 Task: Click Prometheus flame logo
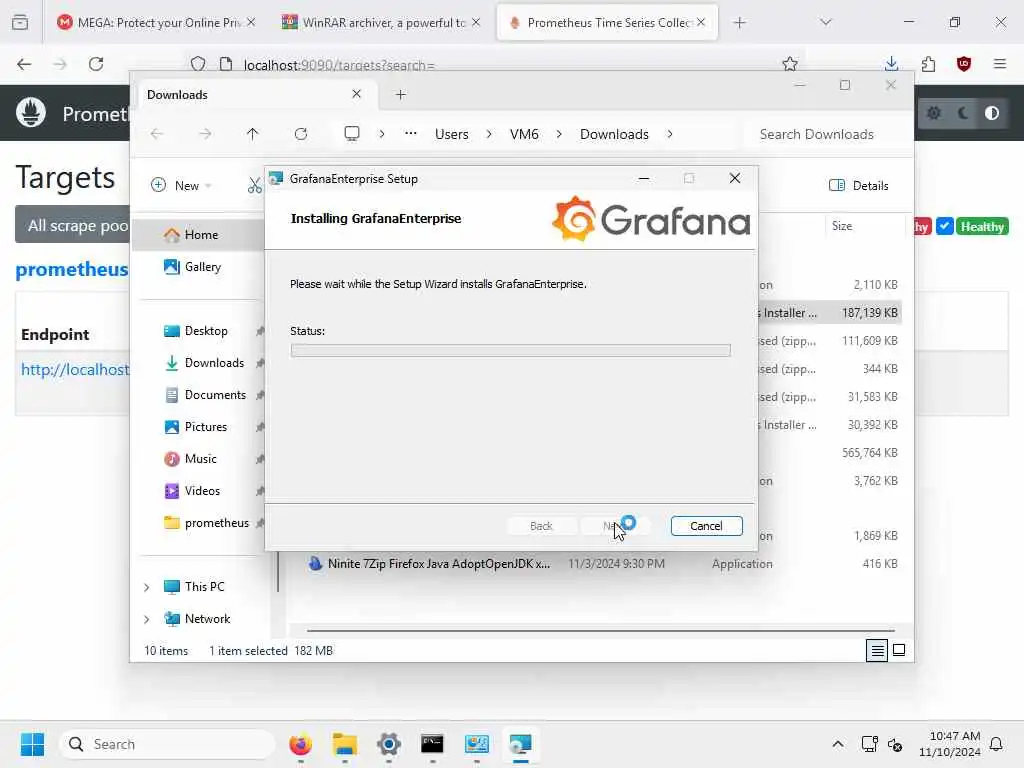(x=31, y=112)
